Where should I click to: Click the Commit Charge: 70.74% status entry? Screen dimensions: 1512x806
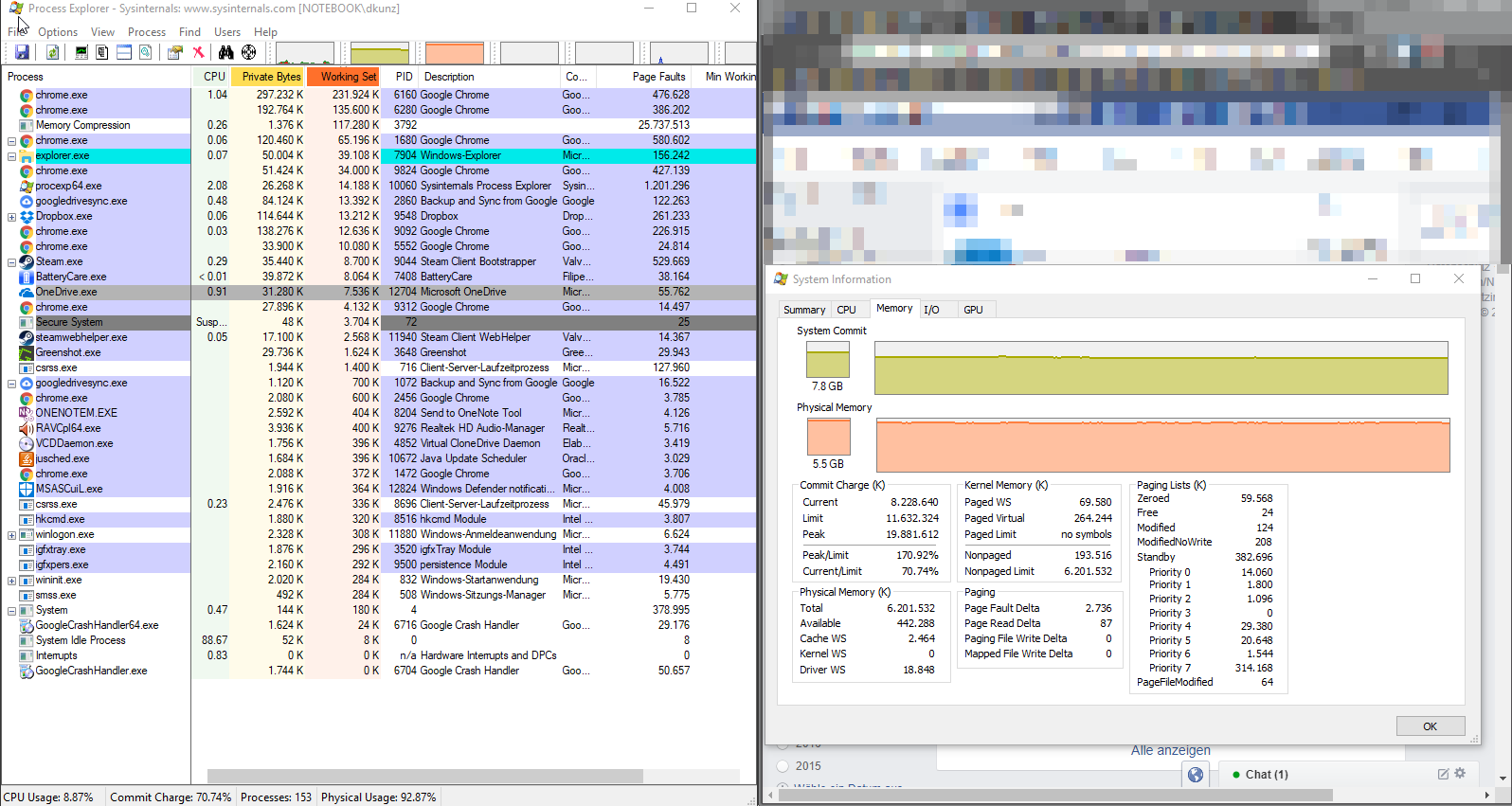[171, 797]
